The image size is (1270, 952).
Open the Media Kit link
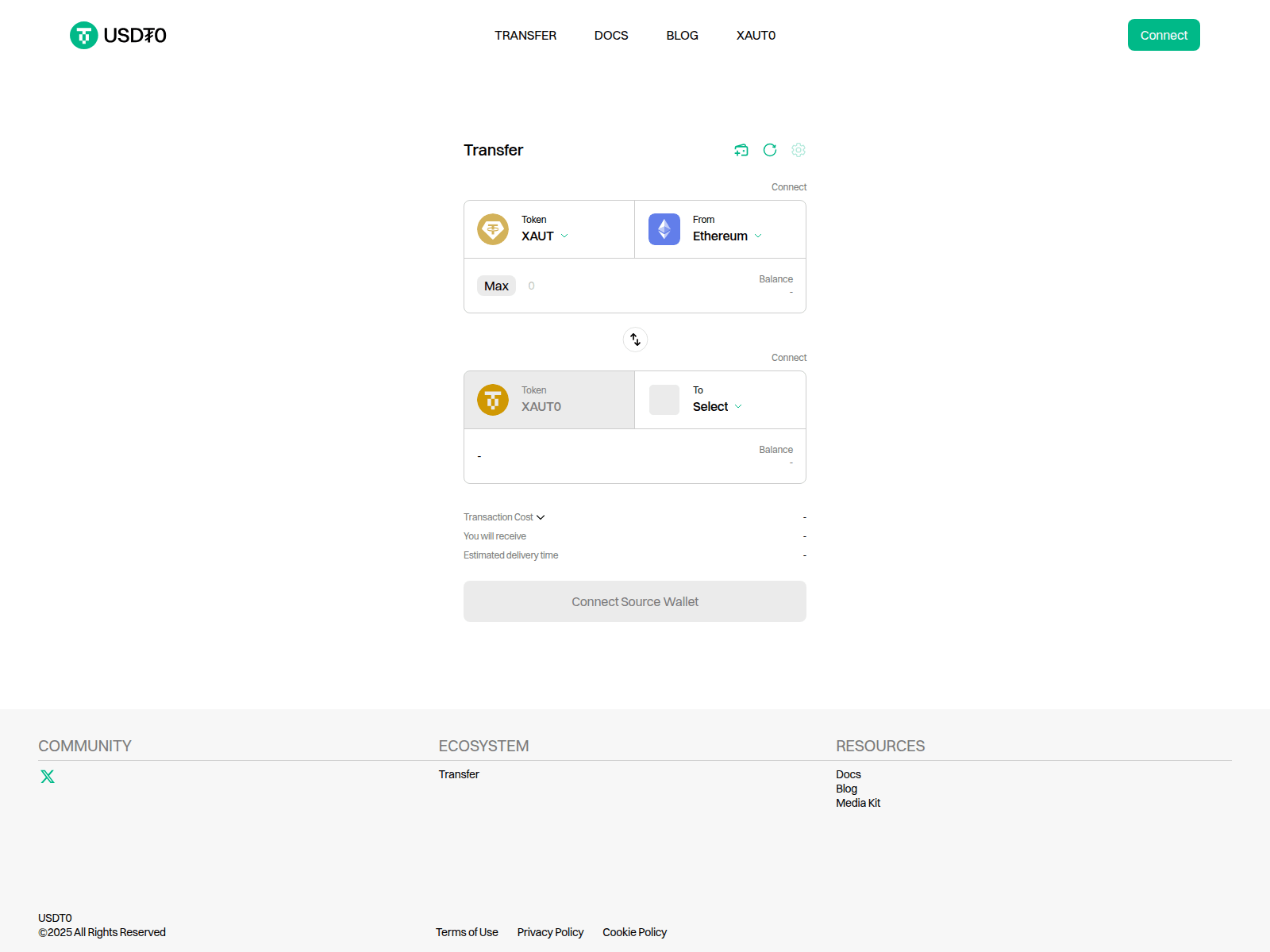[x=858, y=803]
